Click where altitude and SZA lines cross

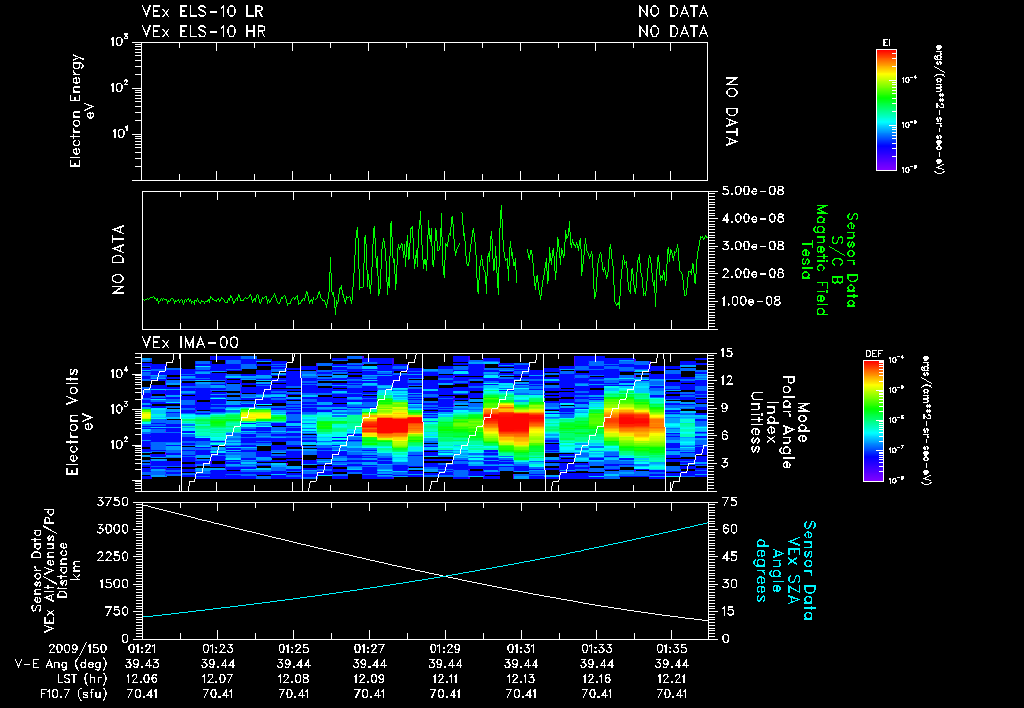pyautogui.click(x=445, y=575)
